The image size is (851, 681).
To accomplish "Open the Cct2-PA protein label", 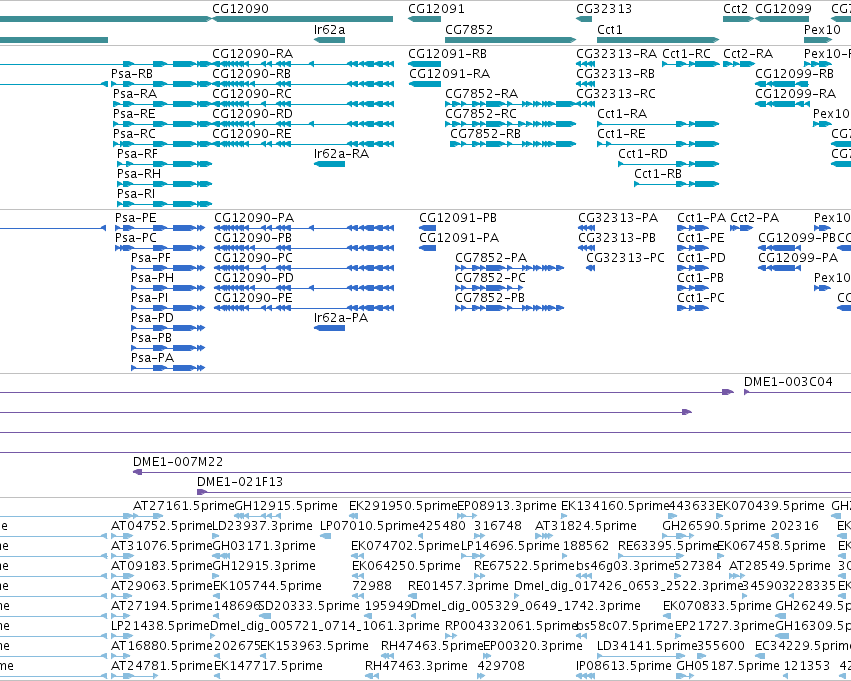I will pos(754,218).
